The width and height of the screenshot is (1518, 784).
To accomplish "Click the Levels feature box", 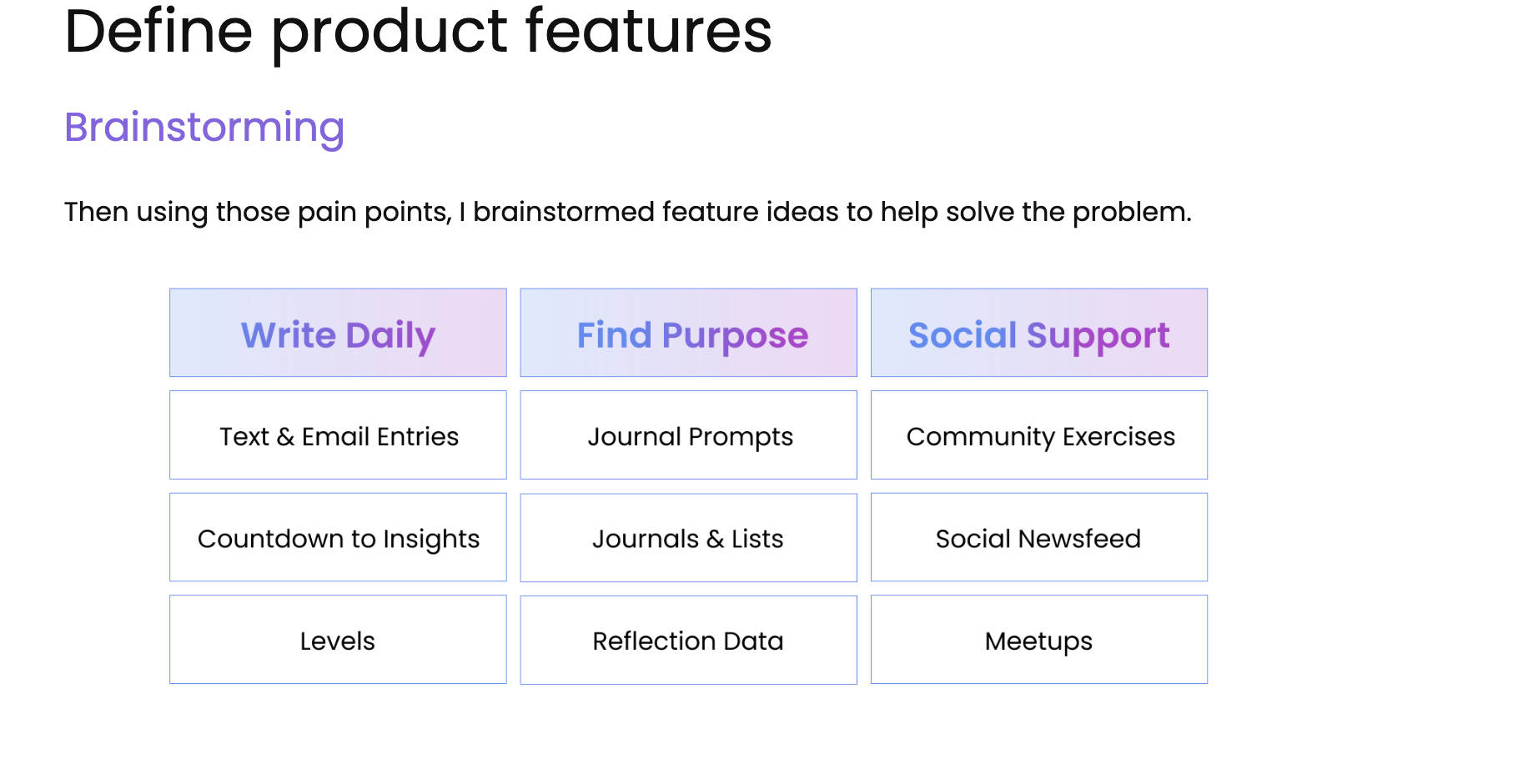I will (x=338, y=640).
